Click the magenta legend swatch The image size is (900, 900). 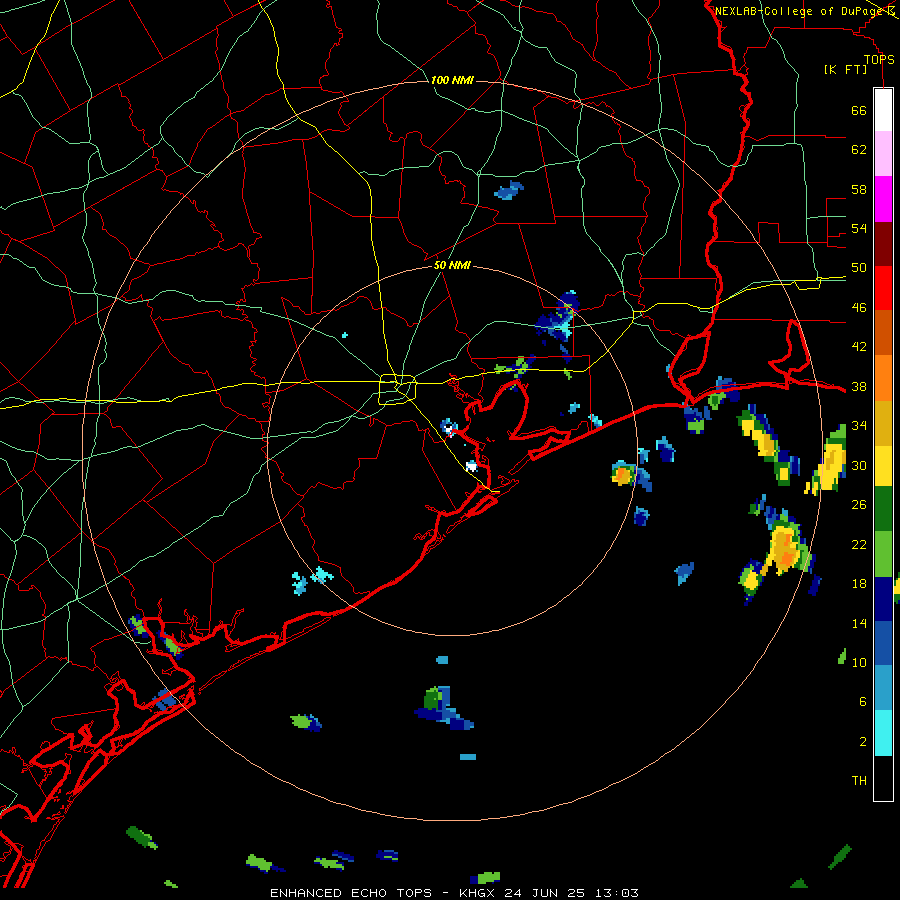883,199
